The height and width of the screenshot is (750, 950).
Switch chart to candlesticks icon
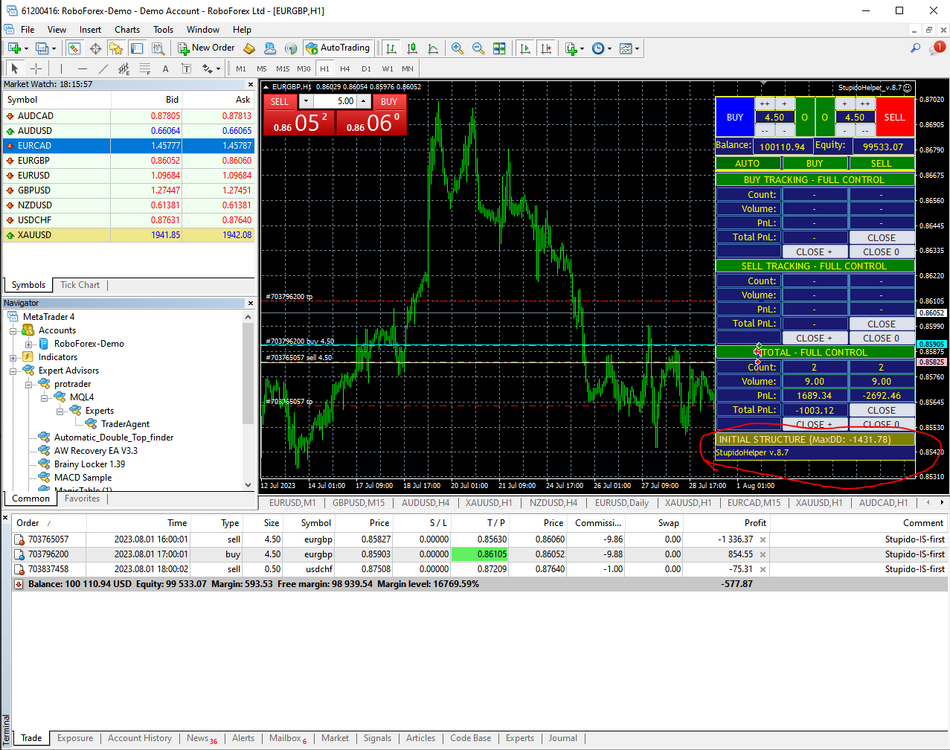412,48
